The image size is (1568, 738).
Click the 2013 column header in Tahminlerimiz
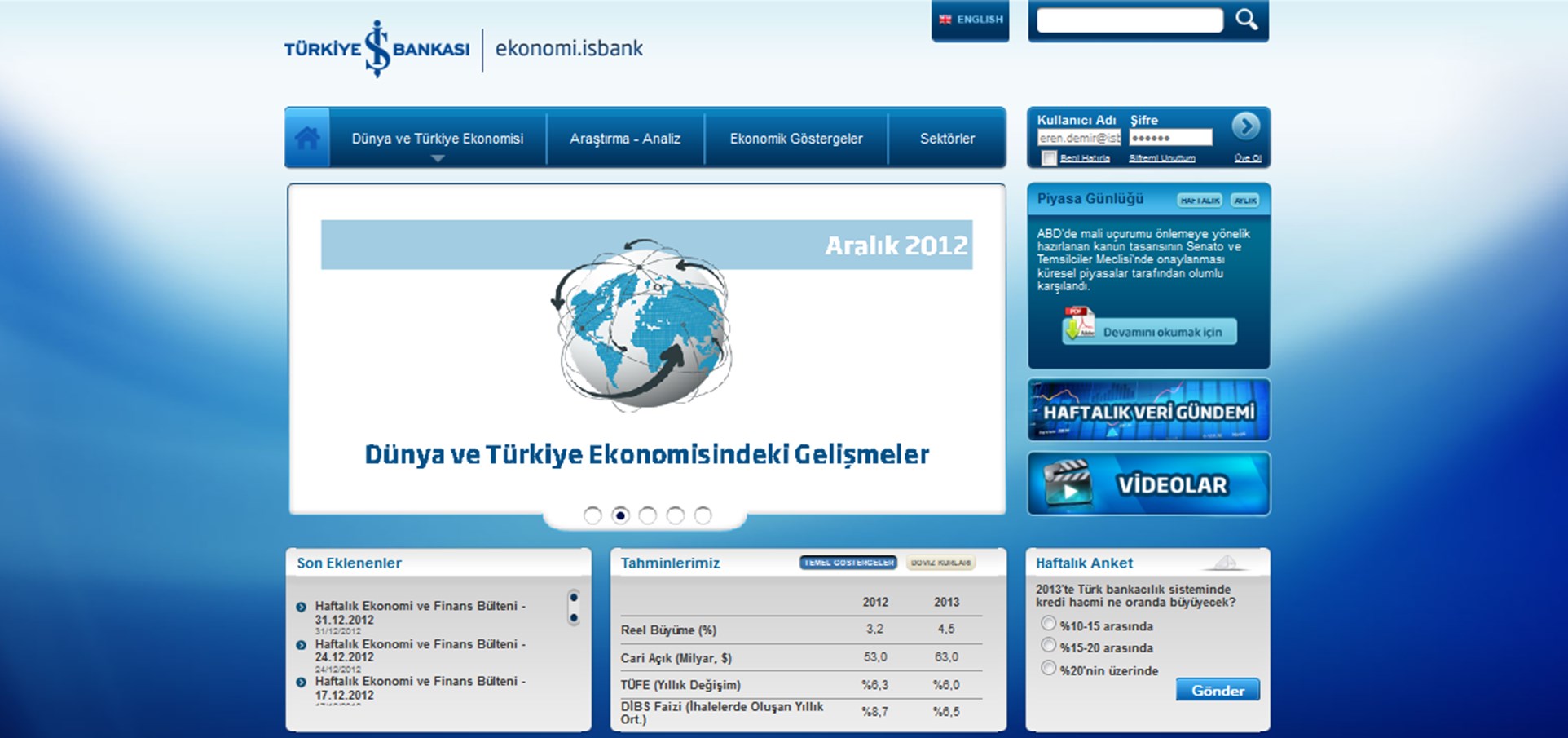pyautogui.click(x=946, y=602)
